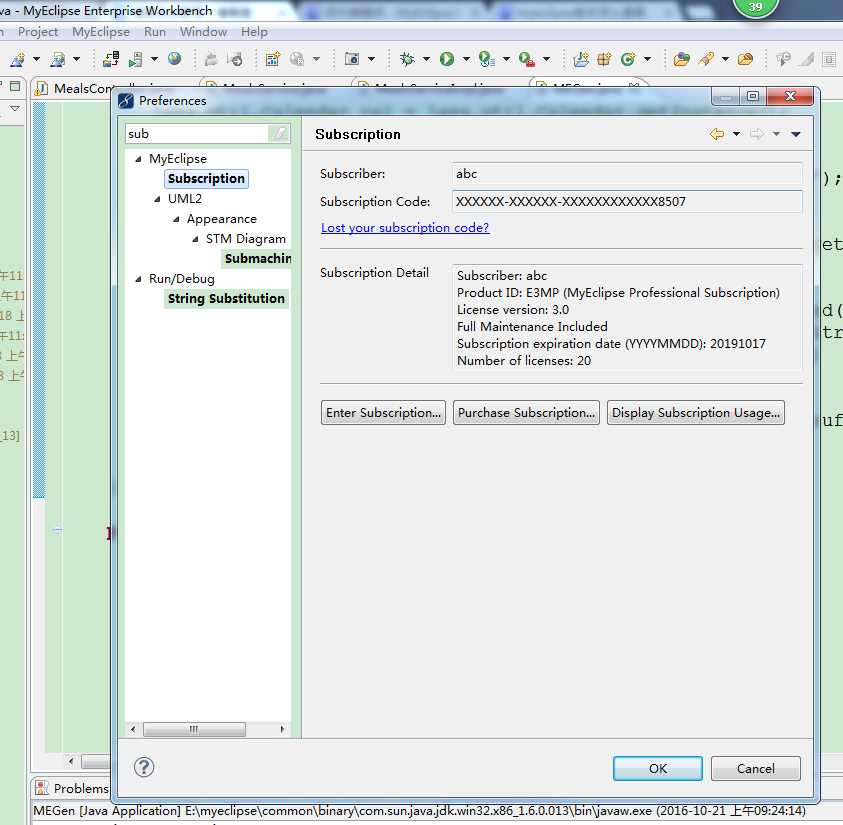Collapse the MyEclipse tree node
843x825 pixels.
138,159
